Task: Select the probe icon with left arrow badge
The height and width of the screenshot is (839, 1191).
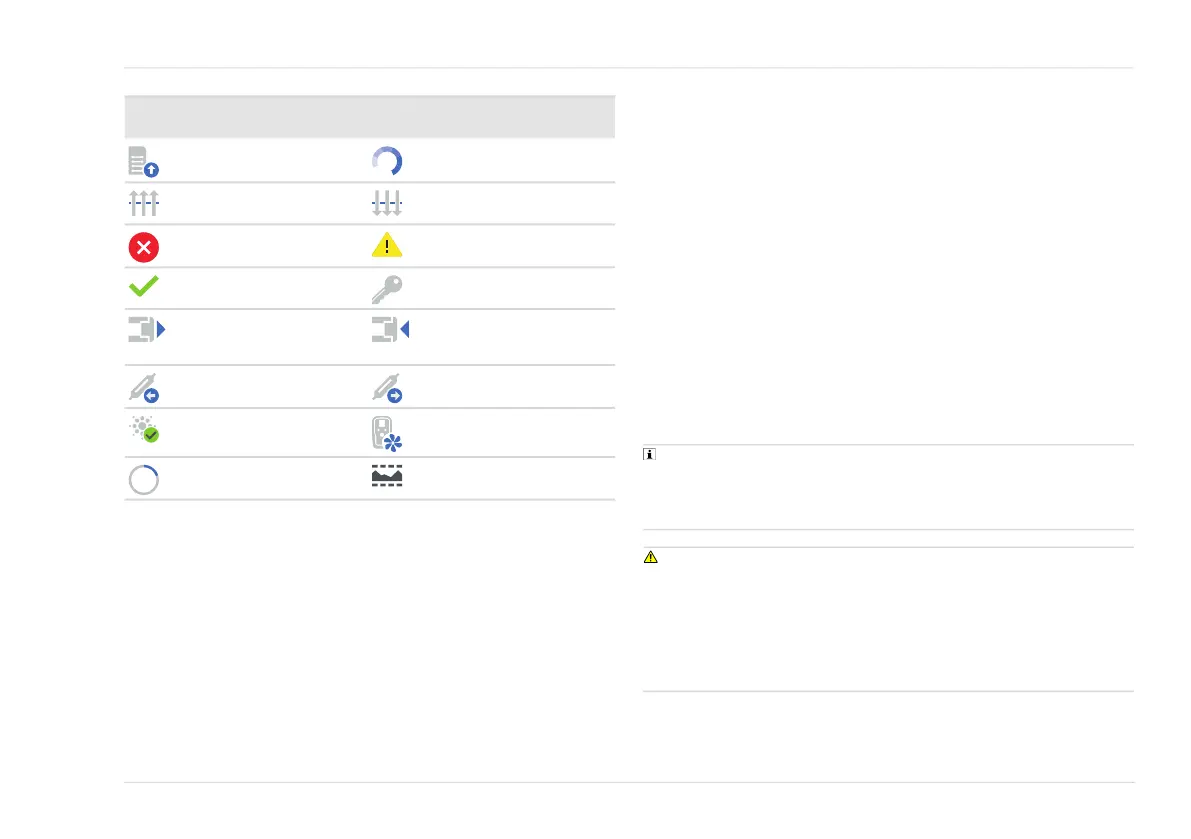Action: pos(144,388)
